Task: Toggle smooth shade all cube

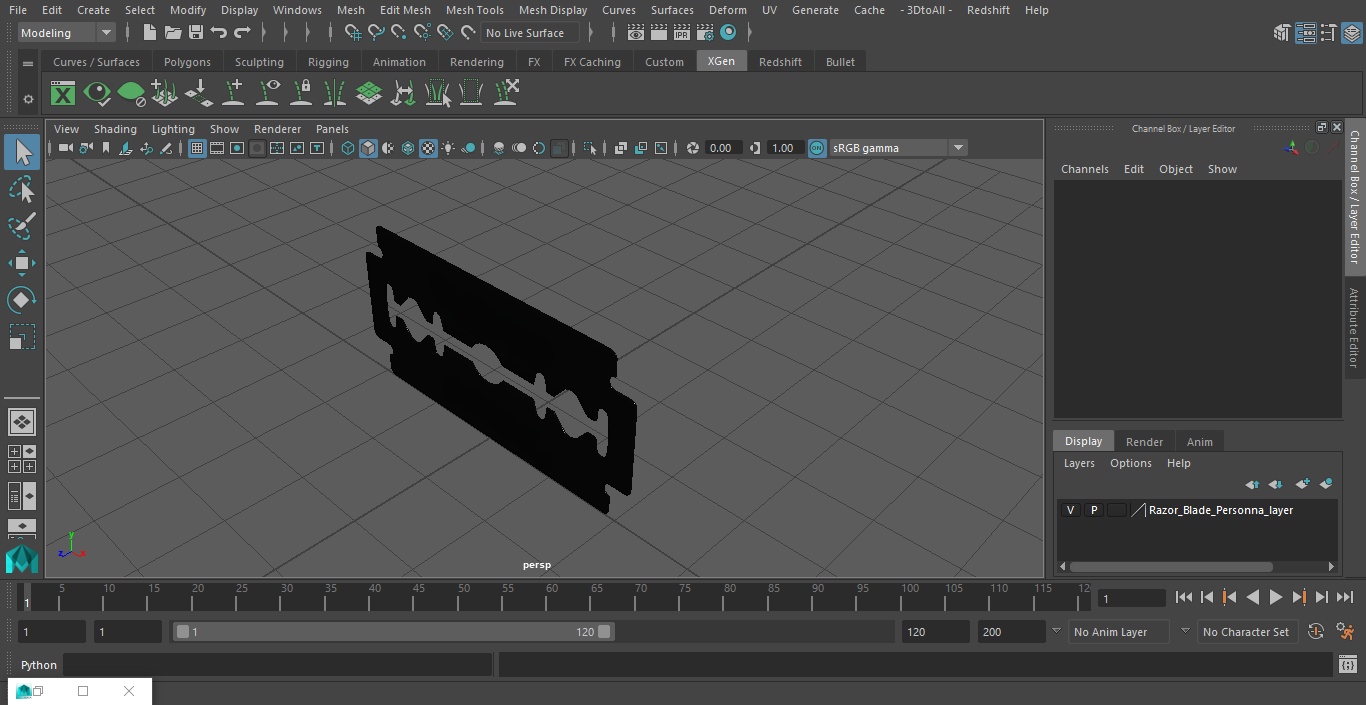Action: [x=368, y=148]
